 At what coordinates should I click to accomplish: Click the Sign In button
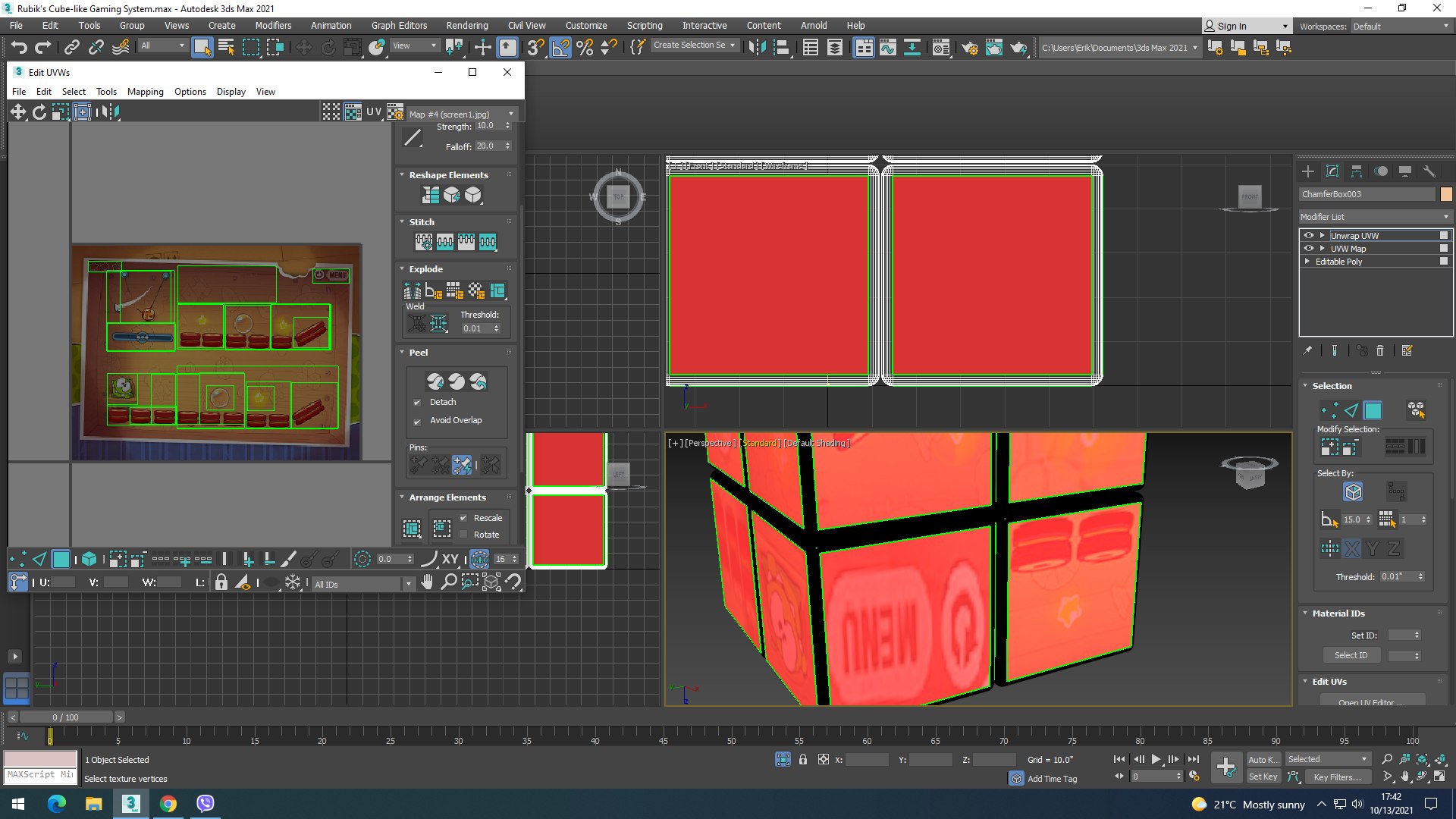[1246, 26]
